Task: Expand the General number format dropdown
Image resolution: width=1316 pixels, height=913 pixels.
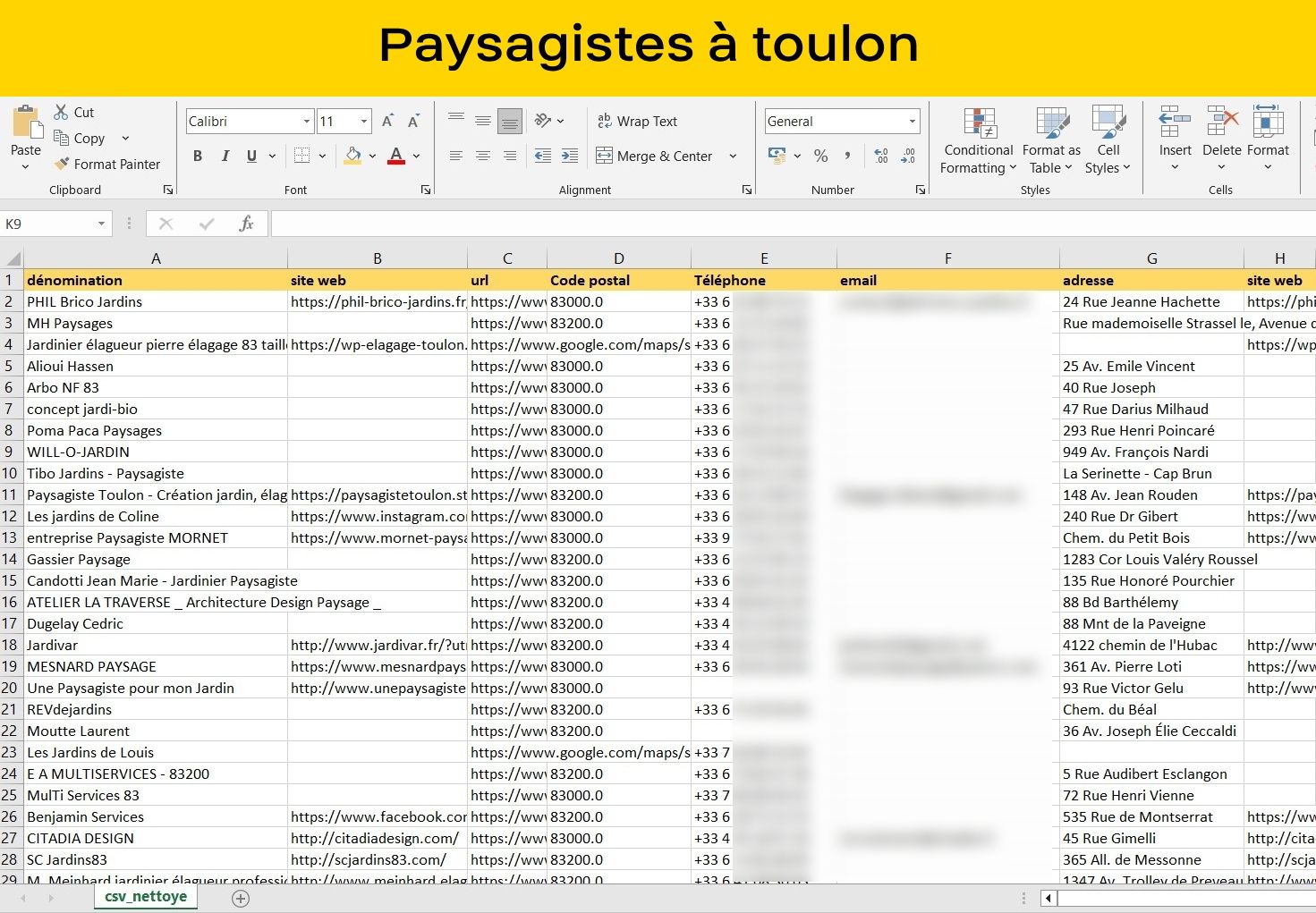Action: (912, 122)
